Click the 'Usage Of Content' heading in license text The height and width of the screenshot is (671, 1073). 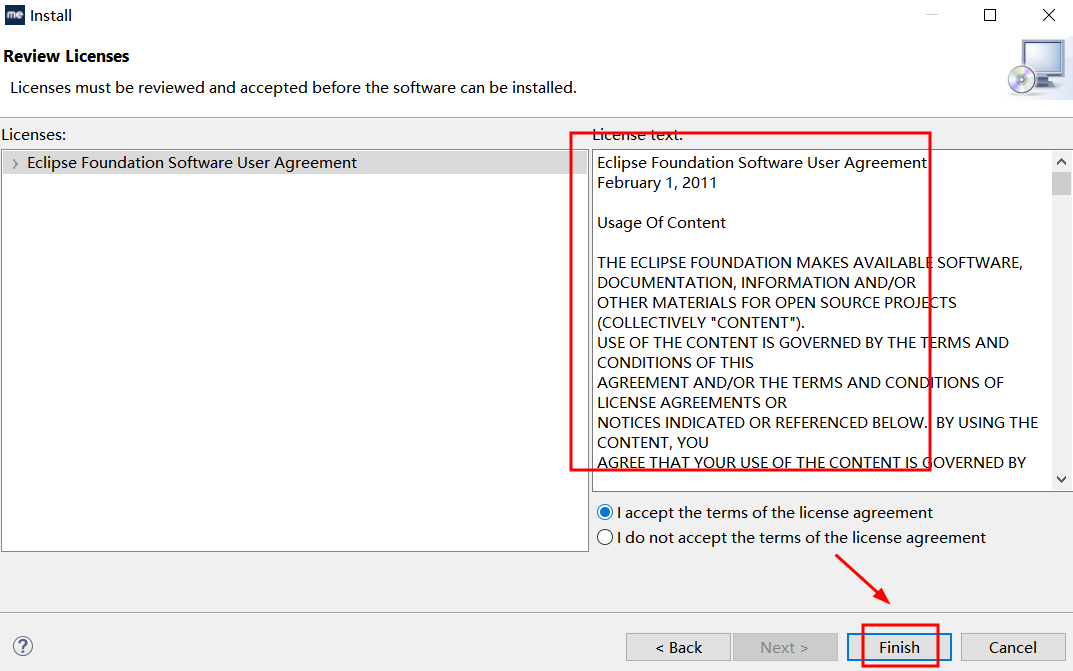pos(661,223)
